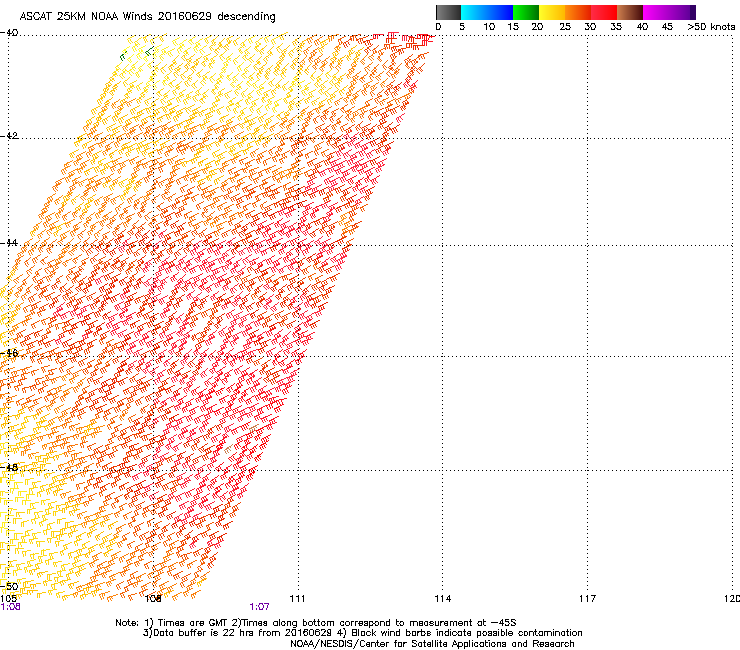Screen dimensions: 740x650
Task: Click the green wind barbs near top left
Action: [x=137, y=53]
